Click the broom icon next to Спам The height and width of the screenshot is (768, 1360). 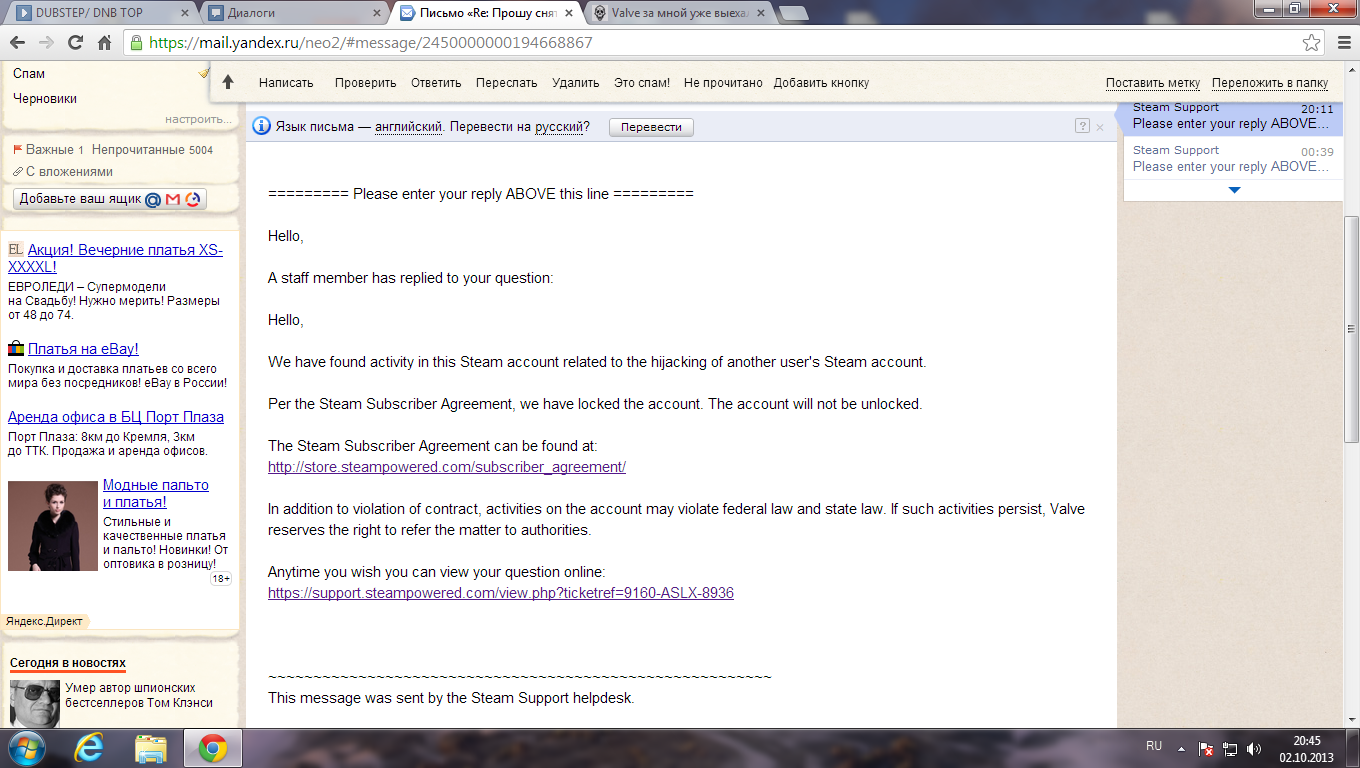tap(204, 73)
